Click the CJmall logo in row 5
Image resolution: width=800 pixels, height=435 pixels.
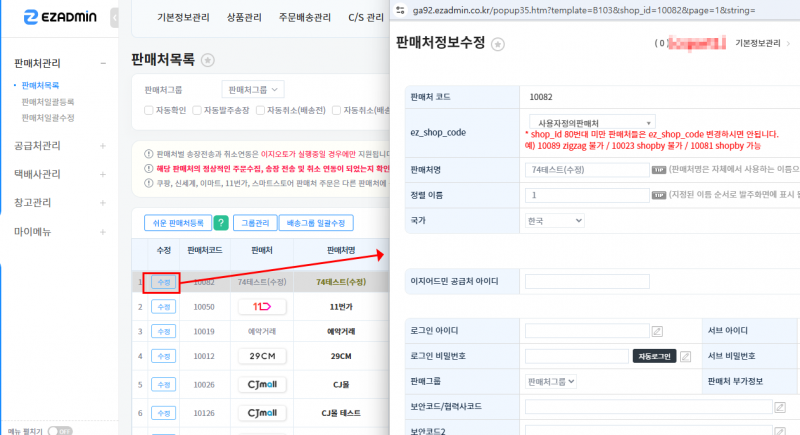pos(262,385)
